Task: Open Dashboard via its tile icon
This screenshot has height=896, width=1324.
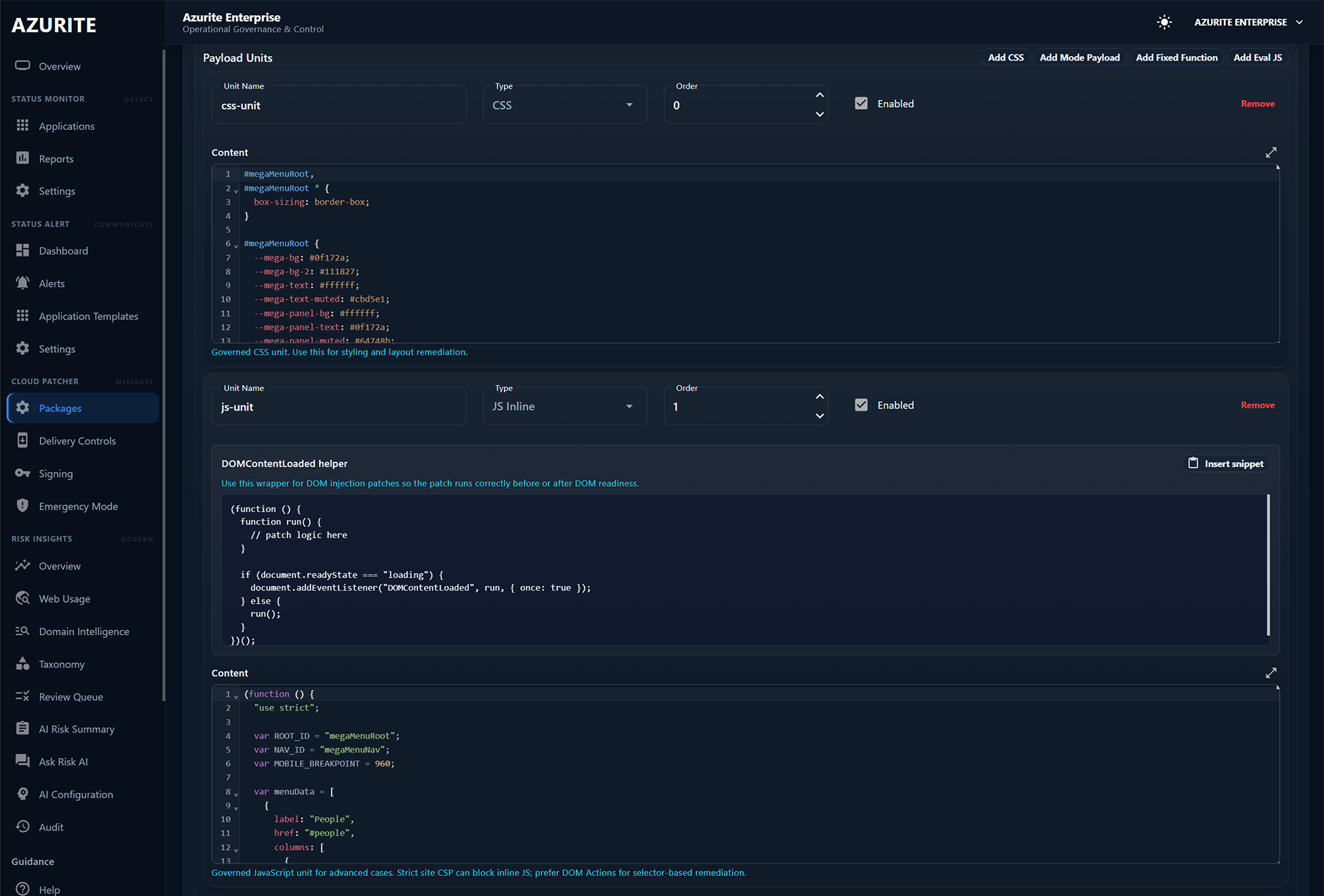Action: [23, 250]
